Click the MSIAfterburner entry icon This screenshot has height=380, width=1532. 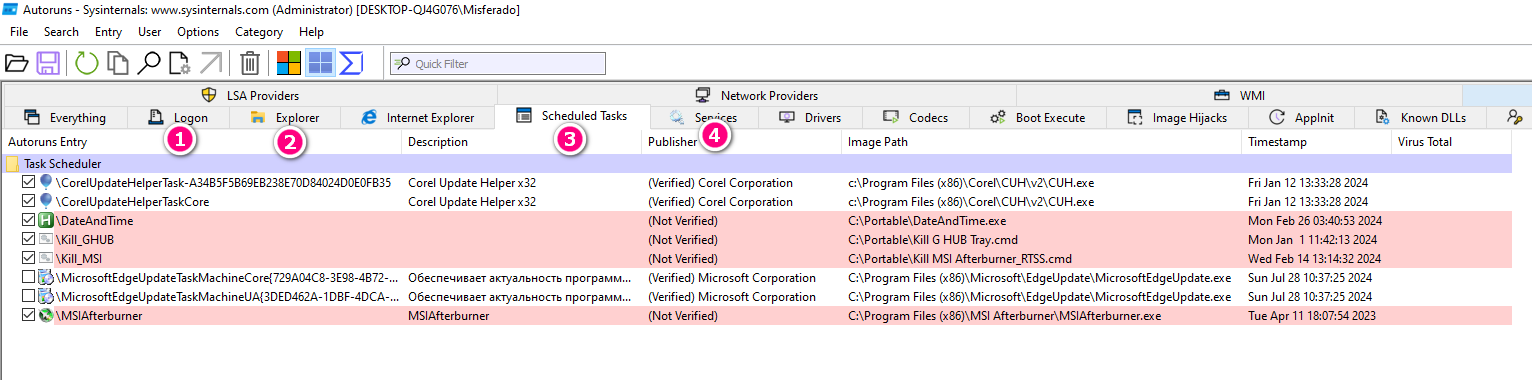[x=45, y=315]
